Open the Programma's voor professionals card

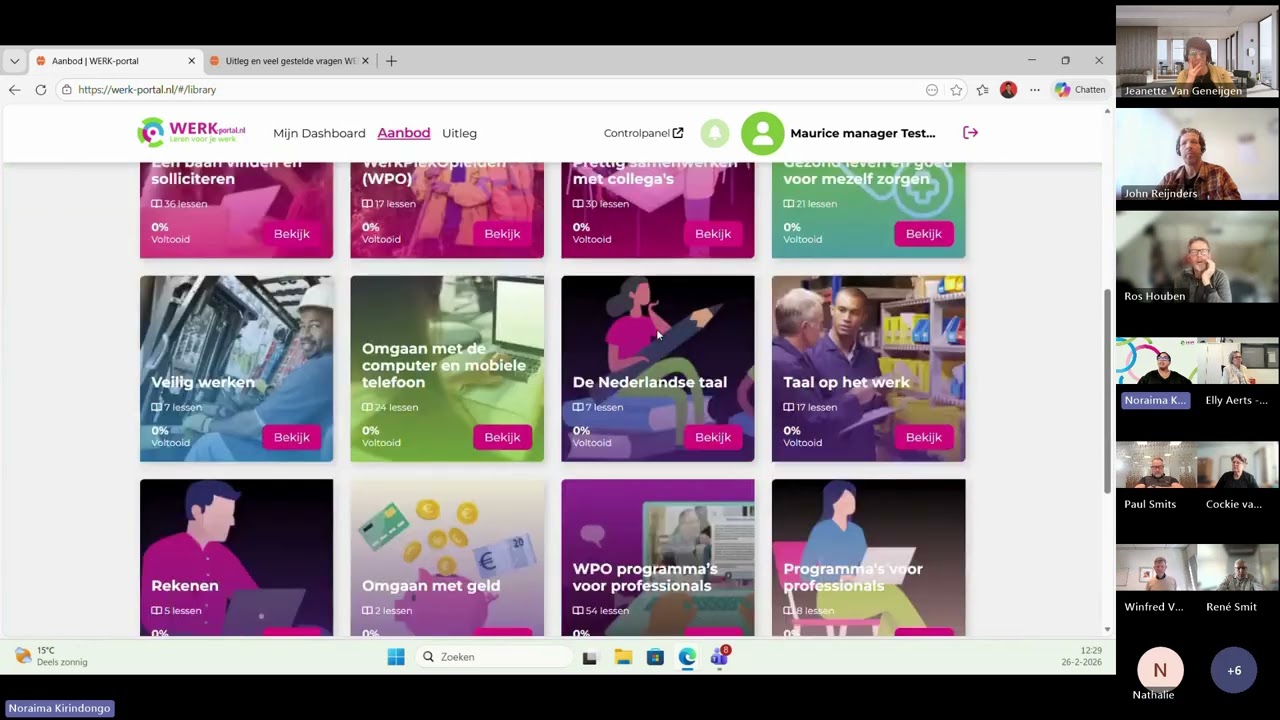click(x=868, y=557)
